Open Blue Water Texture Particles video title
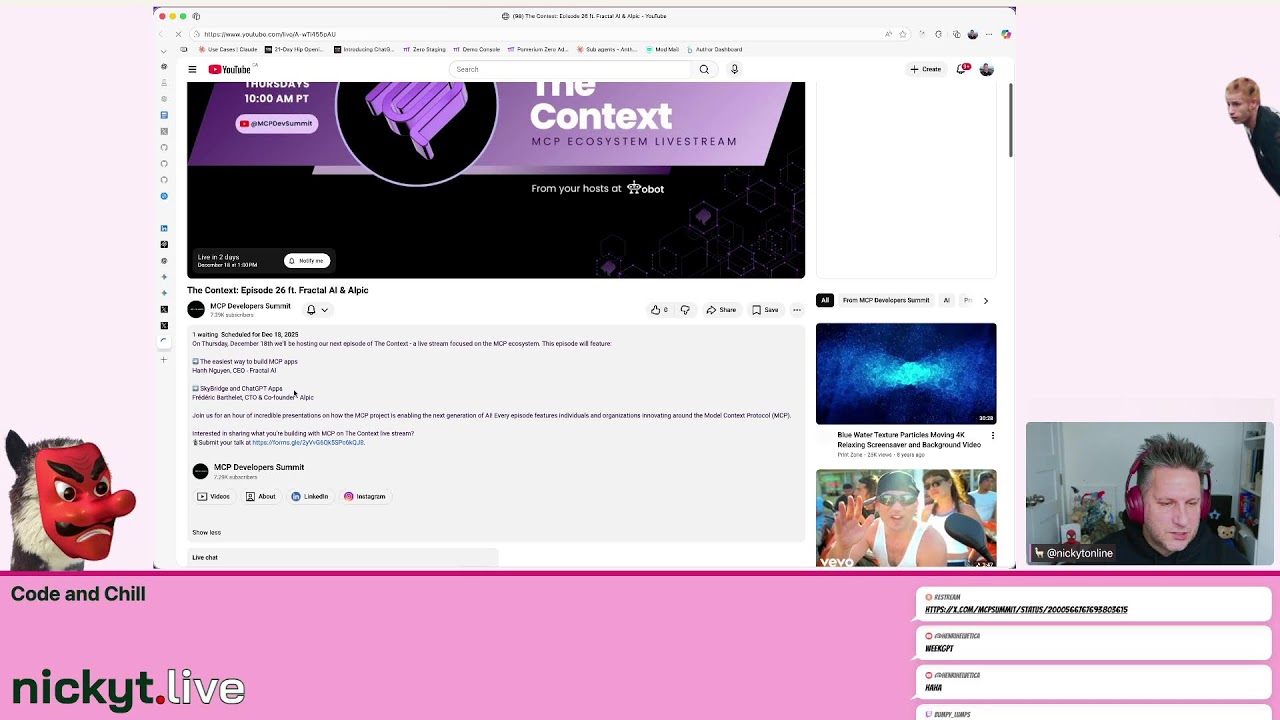The height and width of the screenshot is (720, 1280). (909, 440)
